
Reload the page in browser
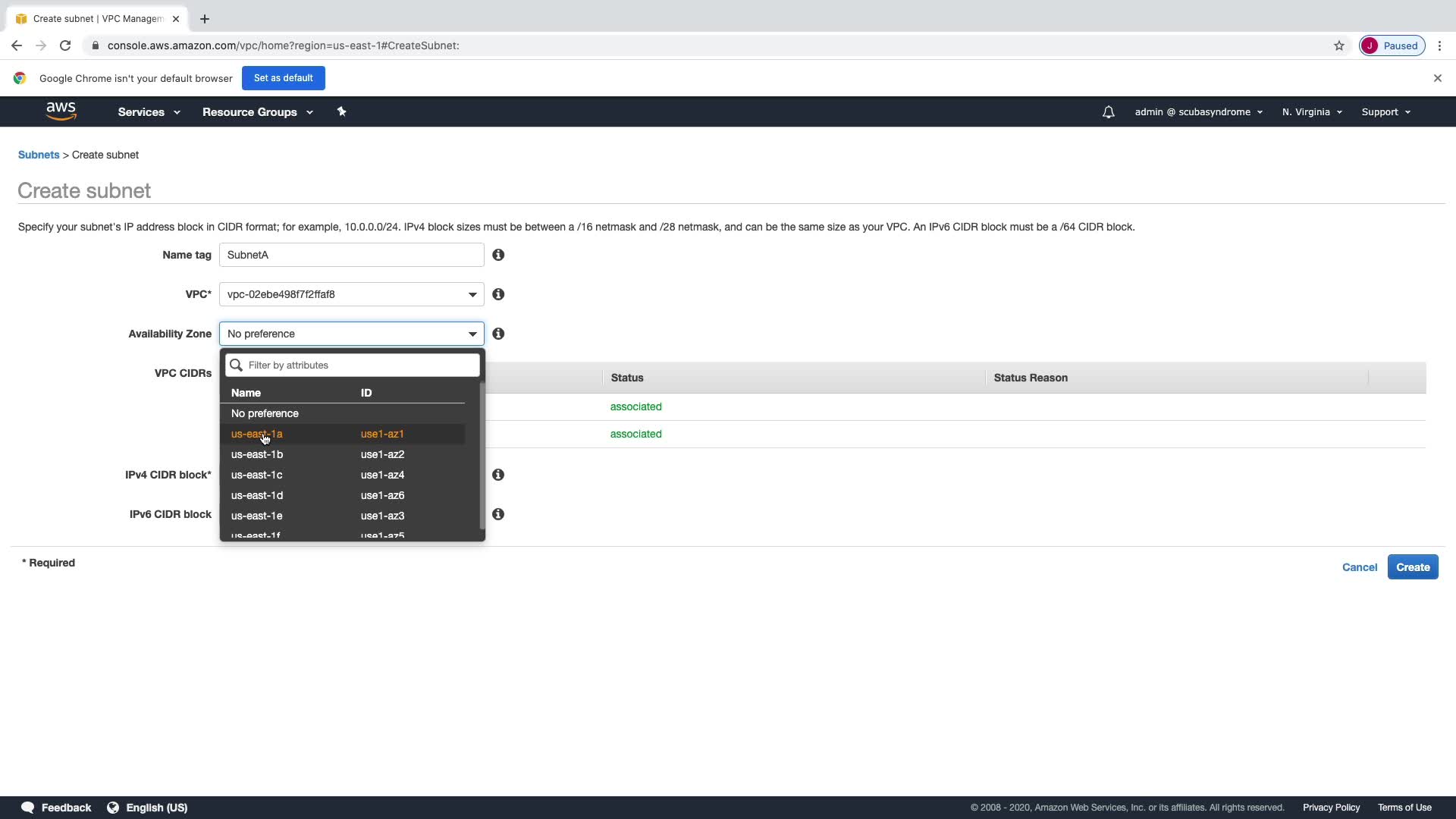pos(65,45)
